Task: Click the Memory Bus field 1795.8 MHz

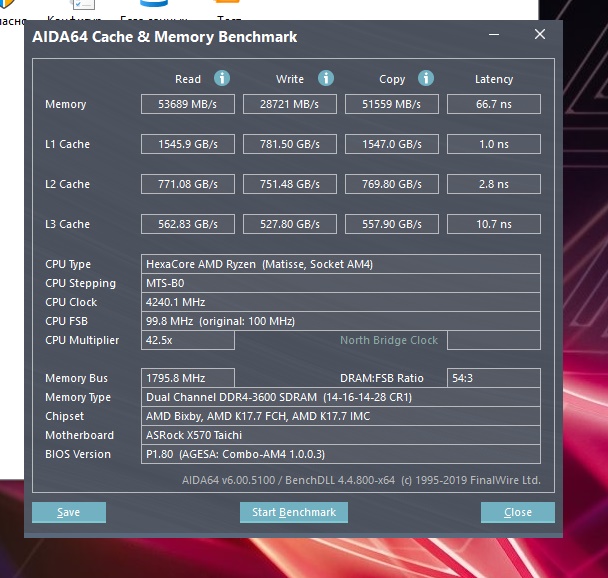Action: pyautogui.click(x=188, y=378)
